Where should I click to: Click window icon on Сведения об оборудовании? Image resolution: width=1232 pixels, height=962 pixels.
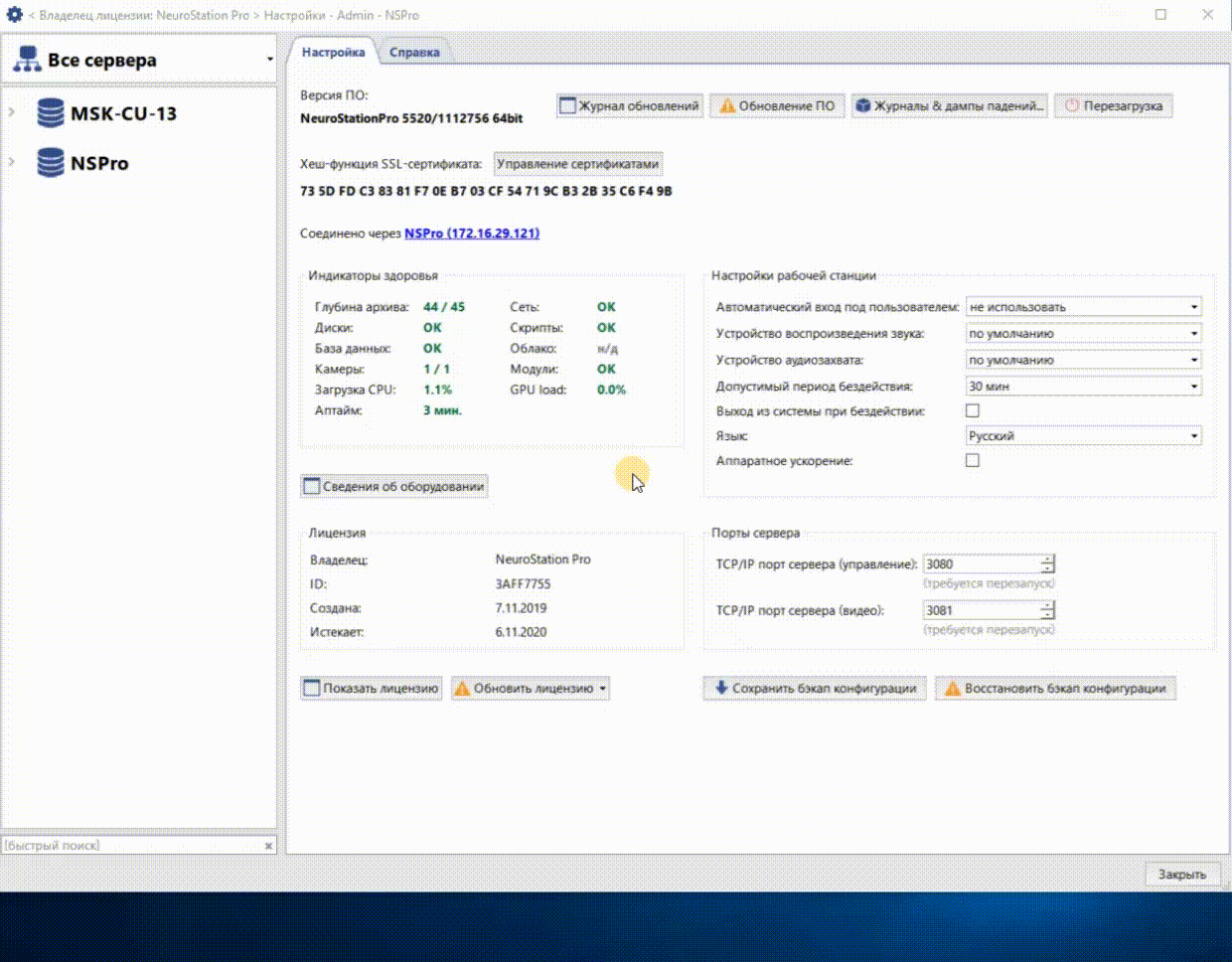click(311, 486)
